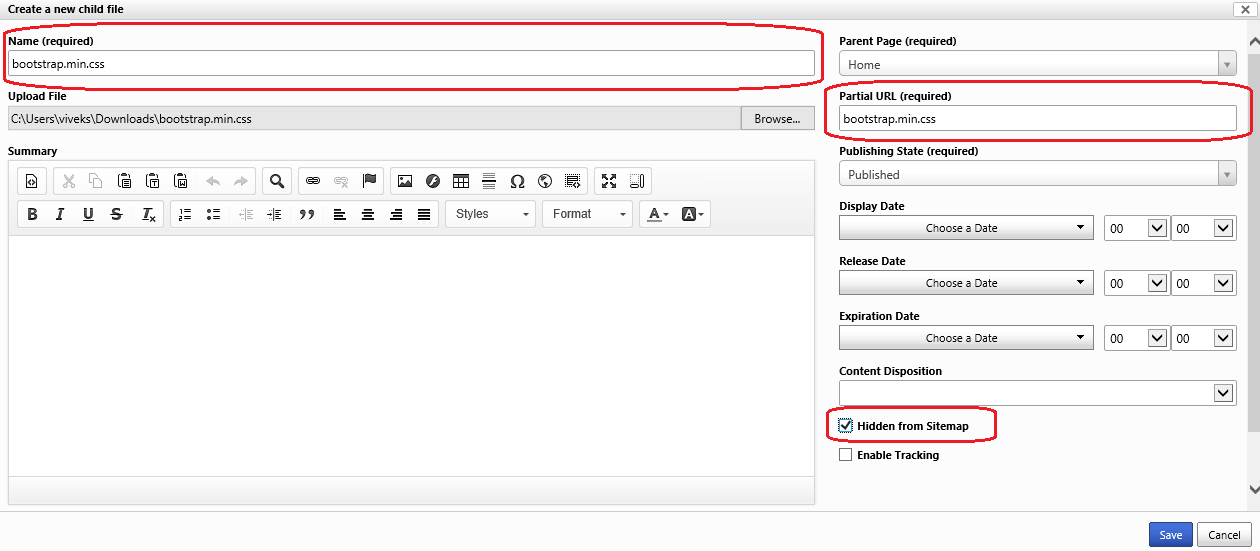1260x551 pixels.
Task: Open the Source view in the editor
Action: click(32, 181)
